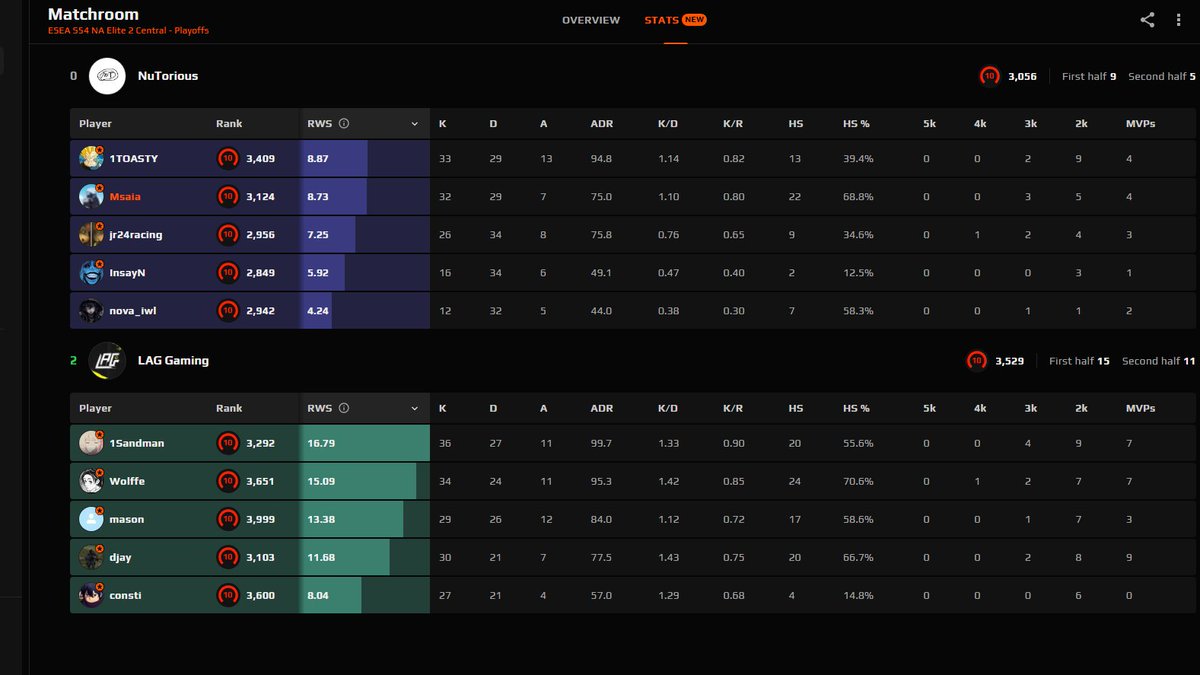Viewport: 1200px width, 675px height.
Task: Open Msaia player profile link
Action: point(127,197)
